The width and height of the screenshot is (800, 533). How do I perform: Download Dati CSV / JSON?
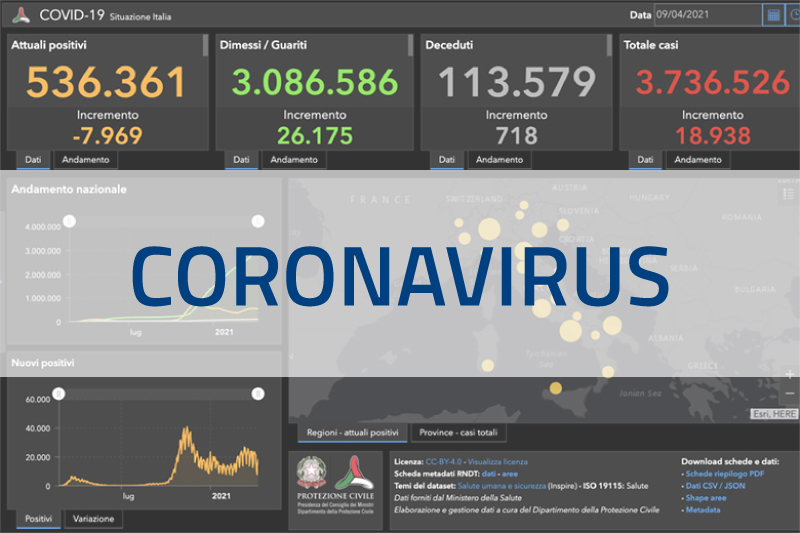715,486
